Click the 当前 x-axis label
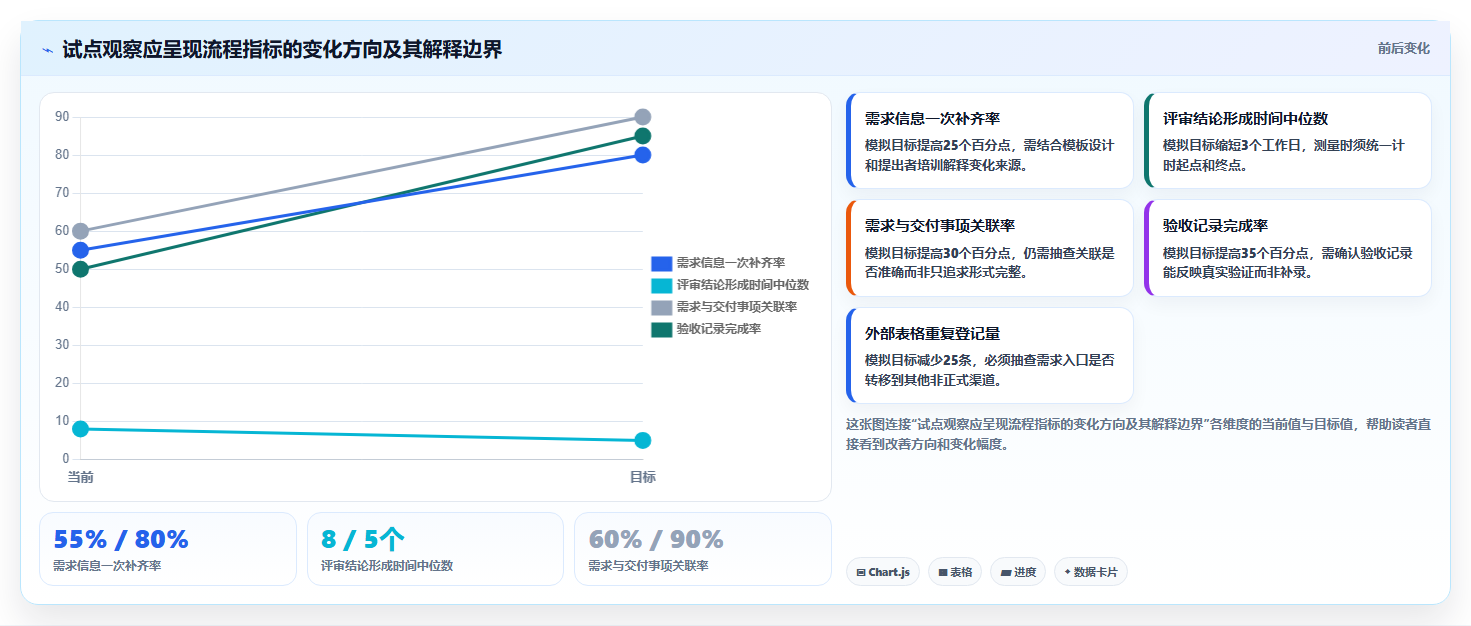Screen dimensions: 1471x626 [81, 477]
